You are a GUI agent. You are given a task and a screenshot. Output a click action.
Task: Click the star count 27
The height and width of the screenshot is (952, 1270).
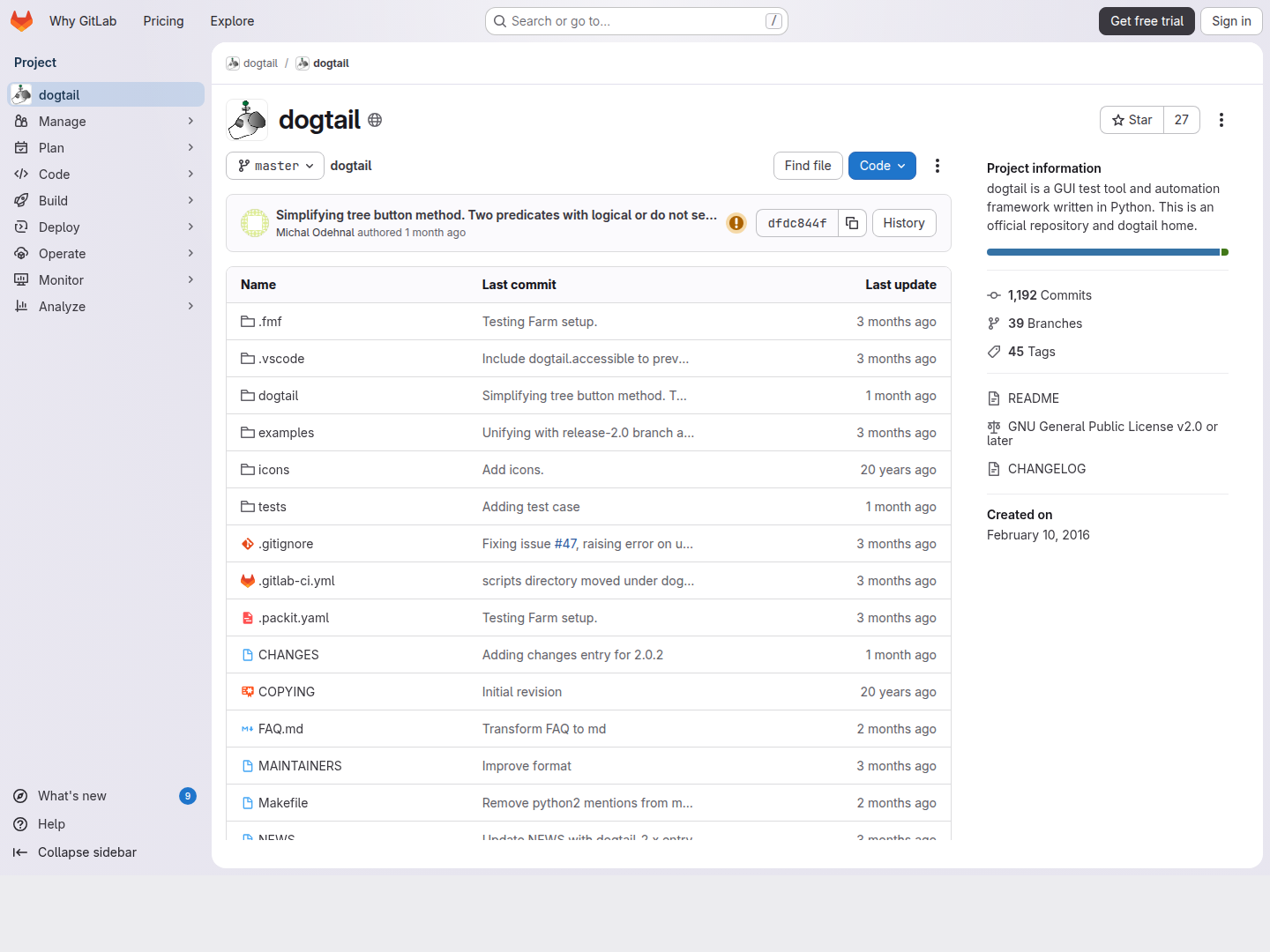[1182, 120]
